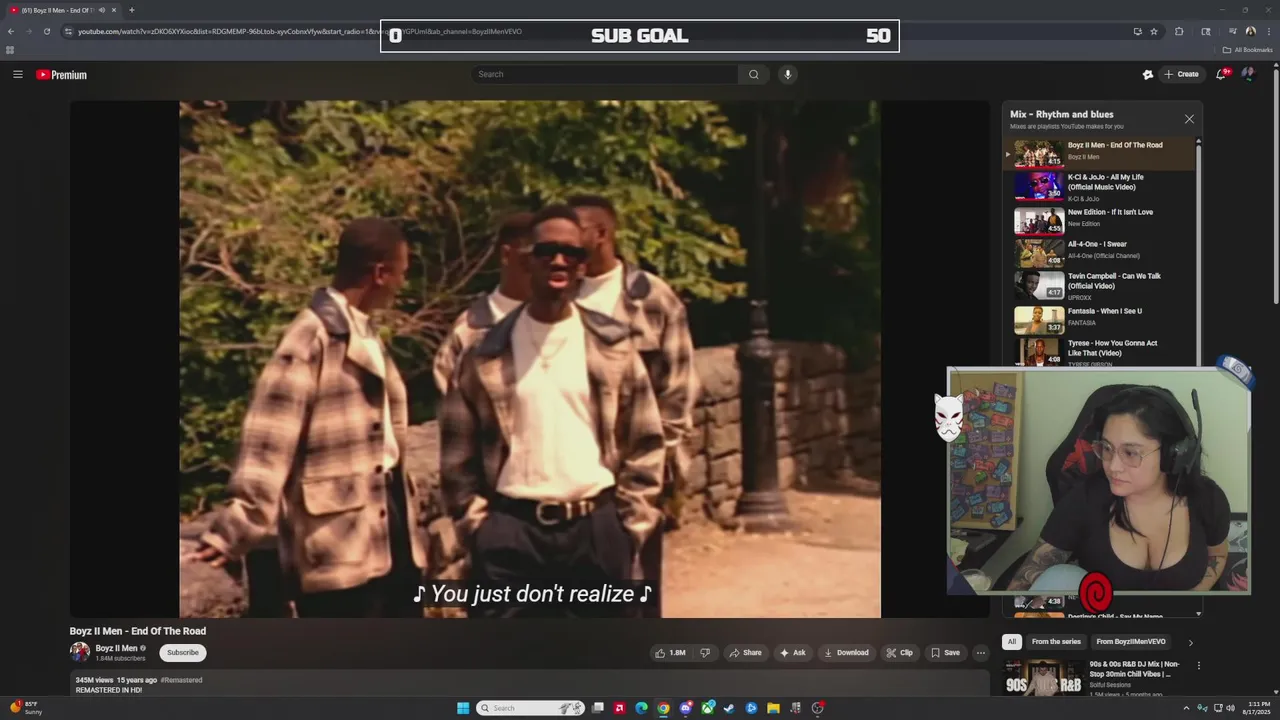Go back in Chrome
The image size is (1280, 720).
11,31
